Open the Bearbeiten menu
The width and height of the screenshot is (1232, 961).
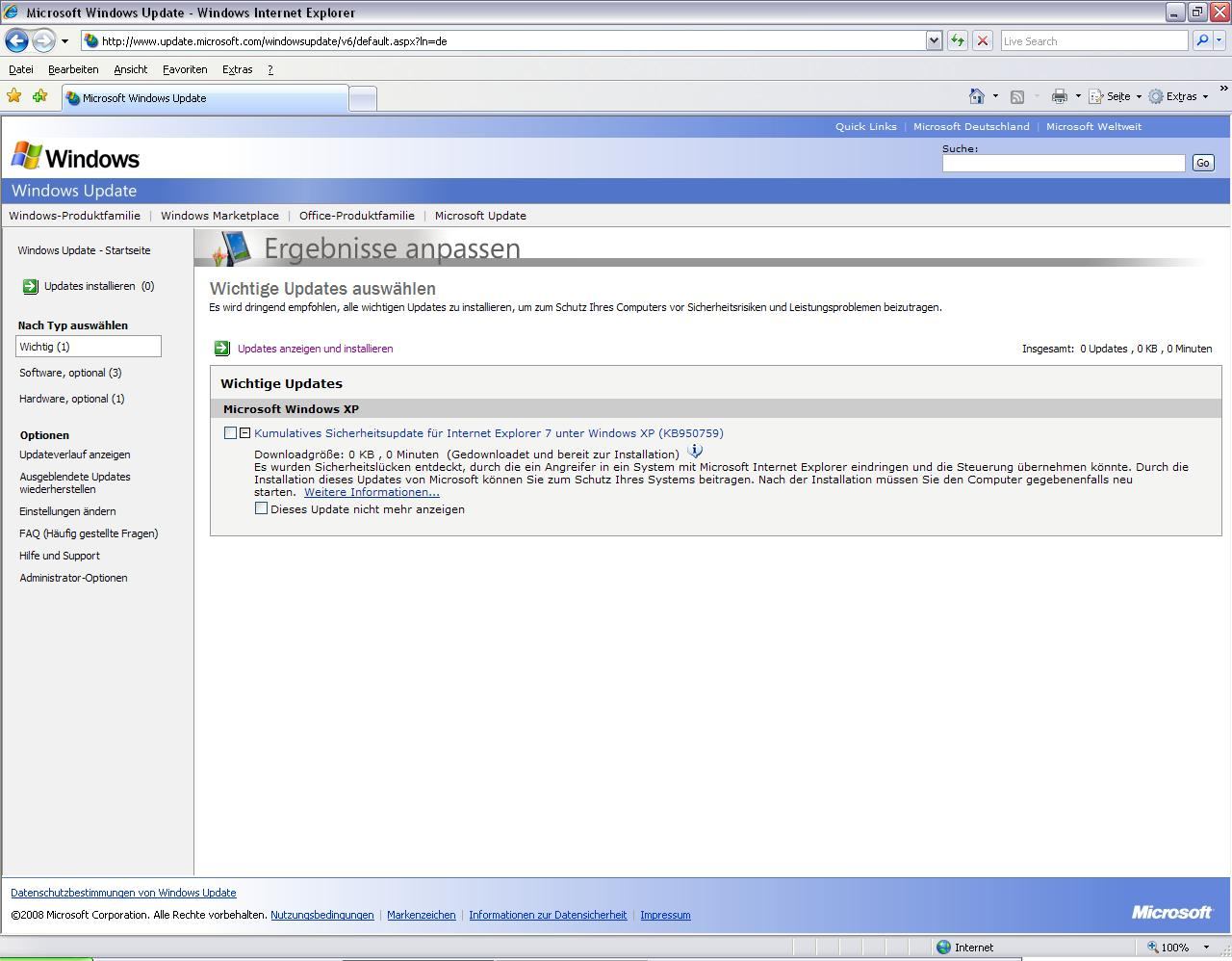[x=73, y=69]
